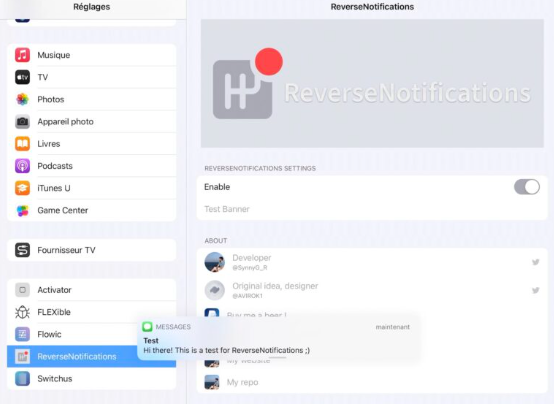Select Fournisseur TV in the sidebar
The width and height of the screenshot is (554, 406).
coord(92,250)
